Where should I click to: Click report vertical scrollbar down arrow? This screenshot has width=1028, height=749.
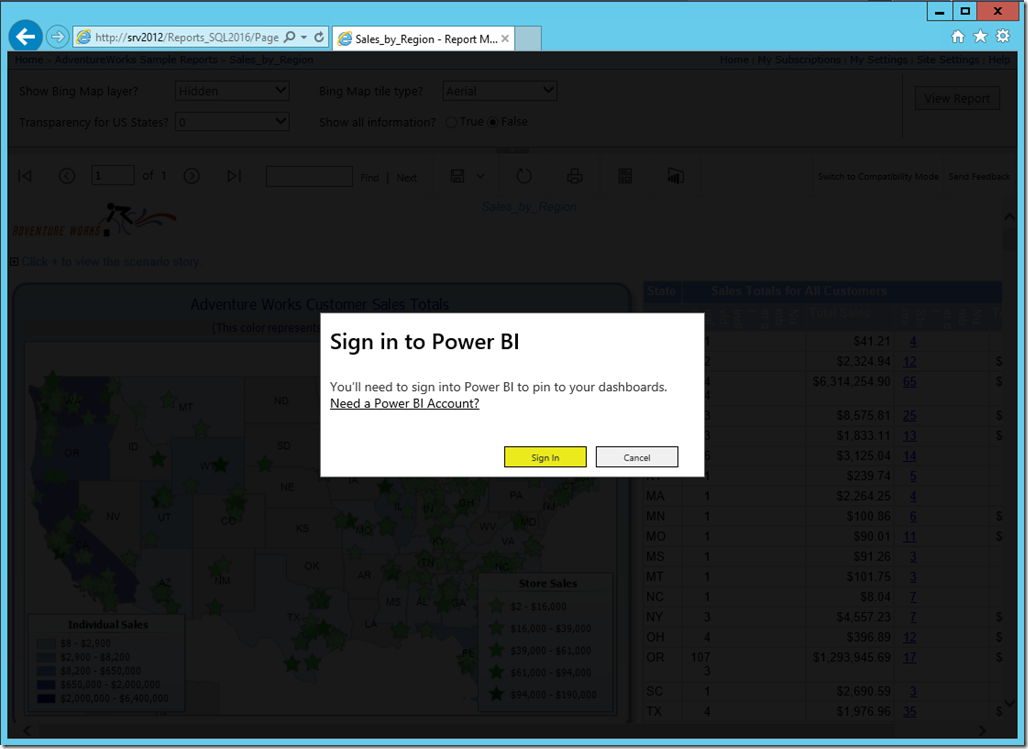tap(1010, 703)
